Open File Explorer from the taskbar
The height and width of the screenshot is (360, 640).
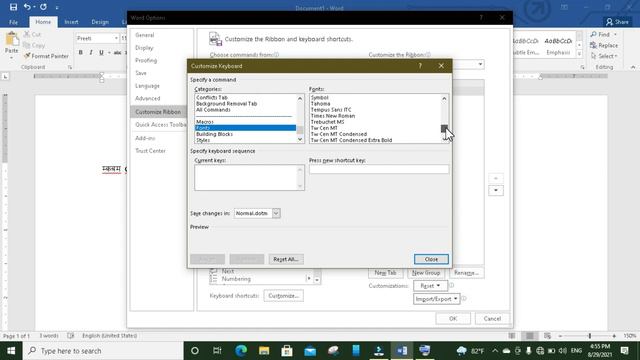(264, 351)
